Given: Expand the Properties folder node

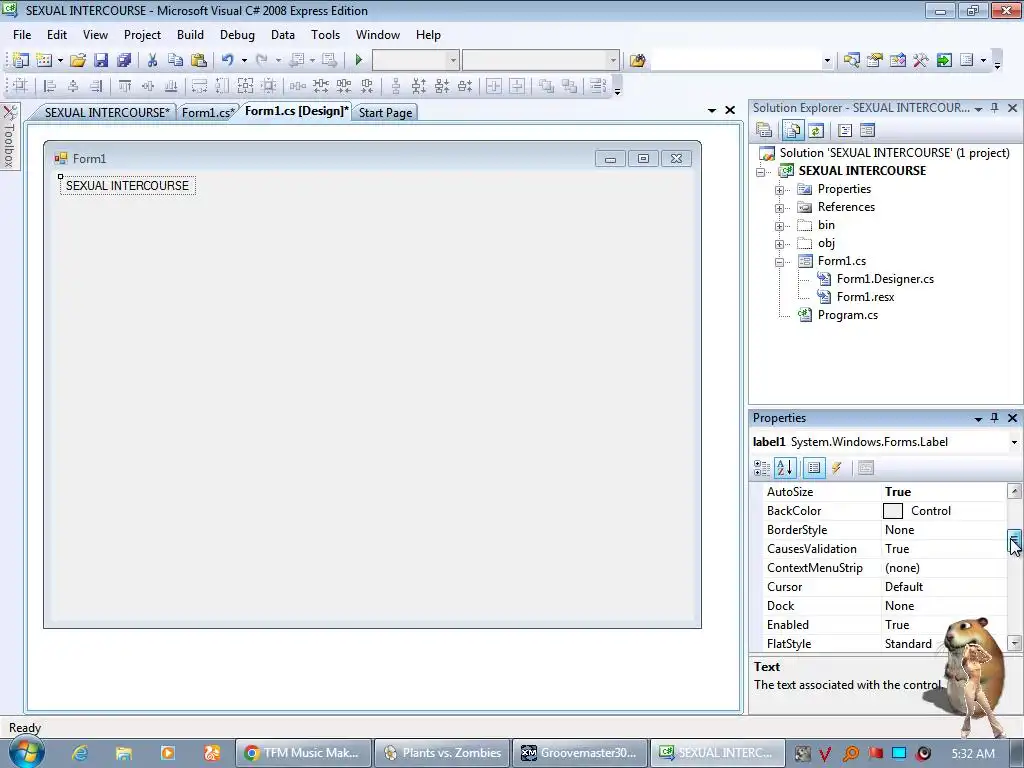Looking at the screenshot, I should (779, 190).
